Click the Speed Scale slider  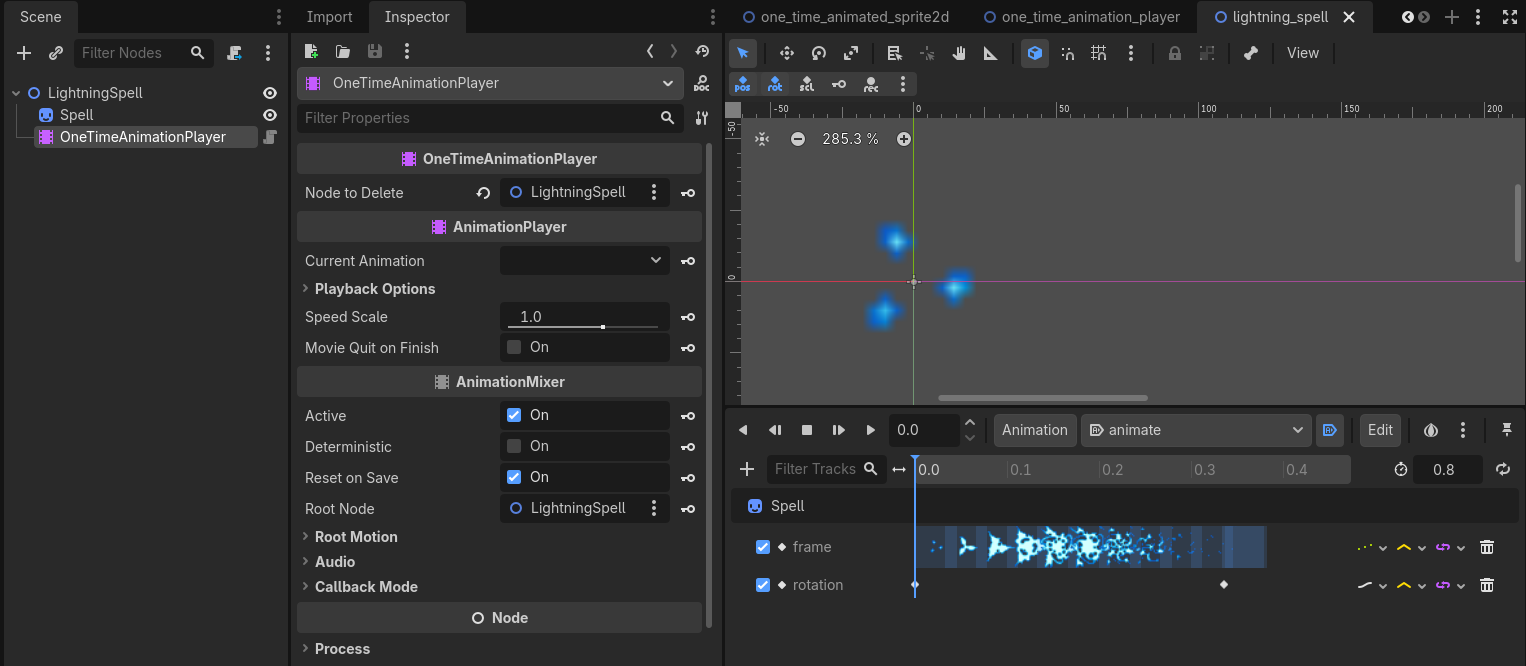click(584, 317)
